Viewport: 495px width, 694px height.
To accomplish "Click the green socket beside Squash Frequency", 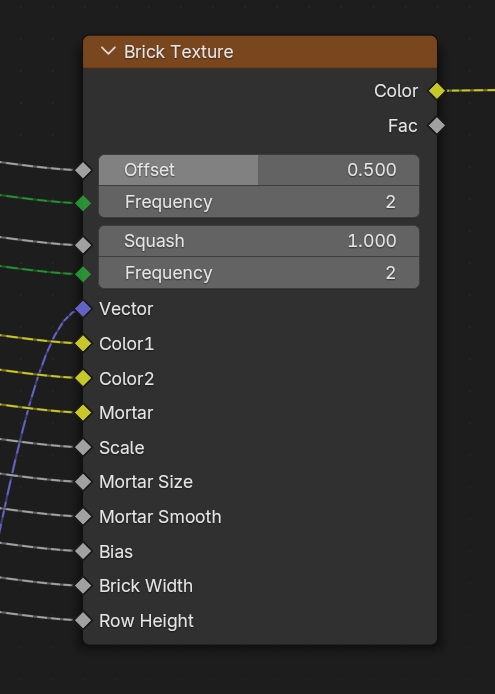I will [83, 274].
